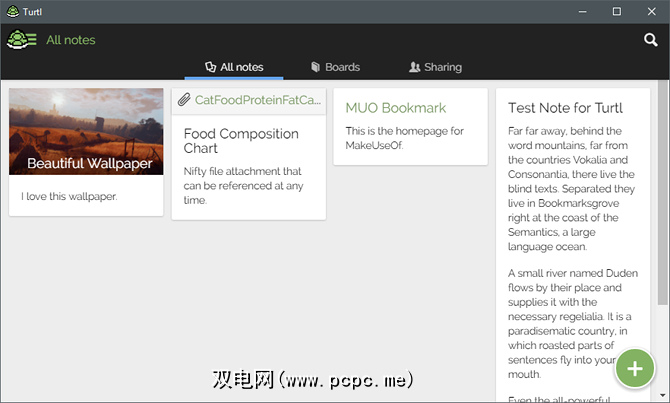
Task: Click 'I love this wallpaper.' note text
Action: [69, 196]
